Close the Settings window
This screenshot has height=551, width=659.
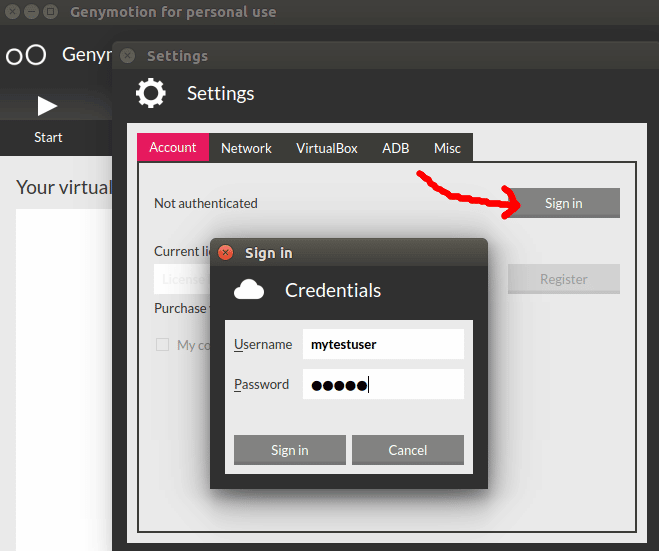127,56
